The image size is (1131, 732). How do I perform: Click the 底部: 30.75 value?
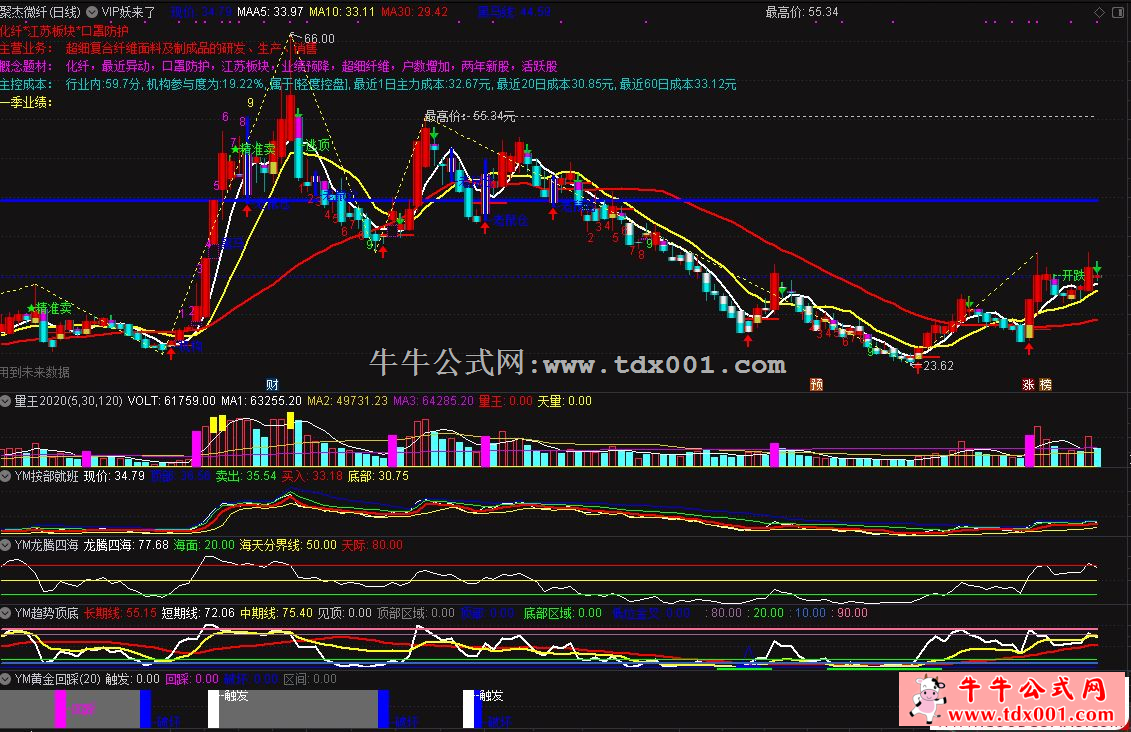pos(378,476)
